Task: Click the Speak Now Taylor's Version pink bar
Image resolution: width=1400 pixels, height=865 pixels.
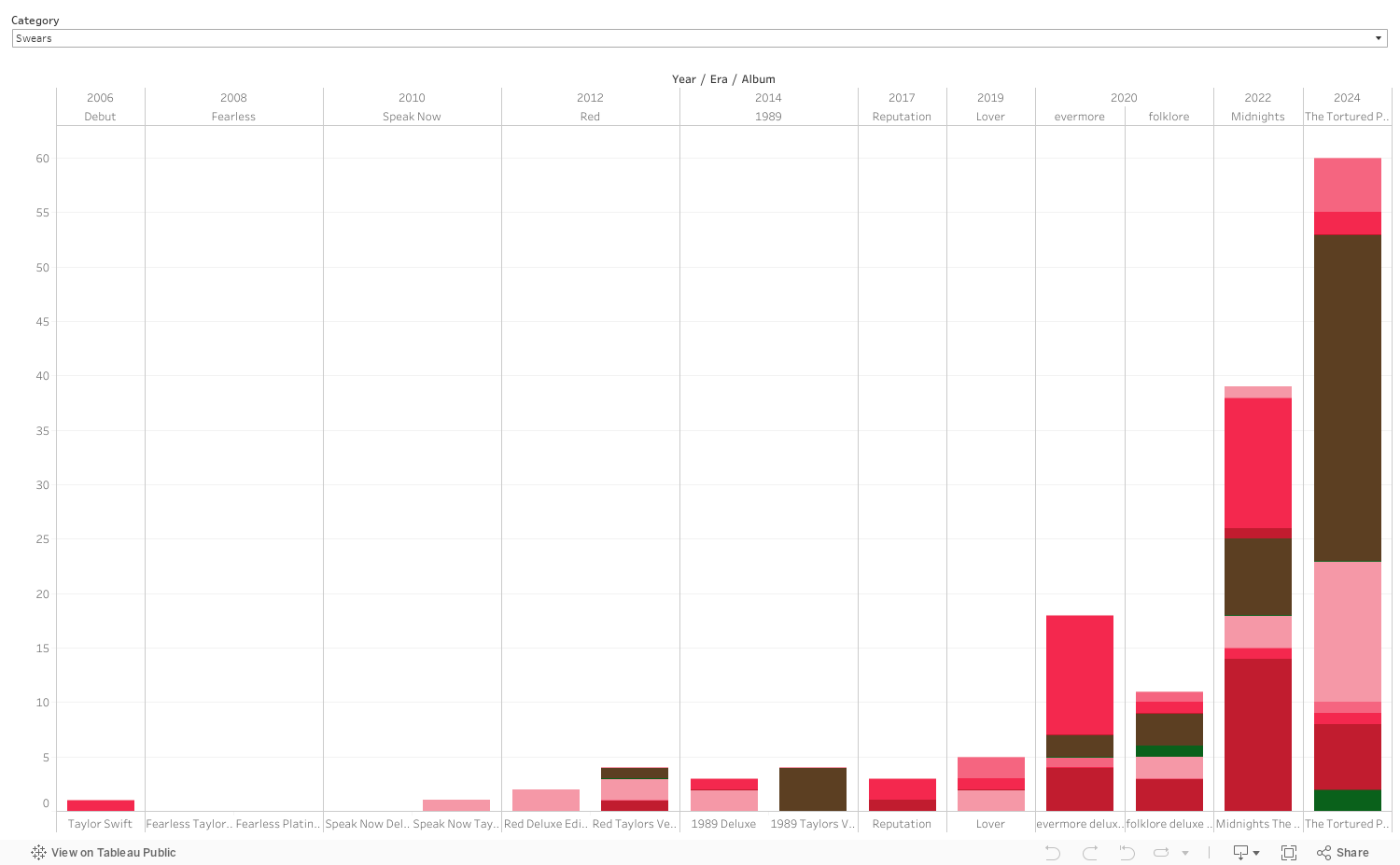Action: point(456,805)
